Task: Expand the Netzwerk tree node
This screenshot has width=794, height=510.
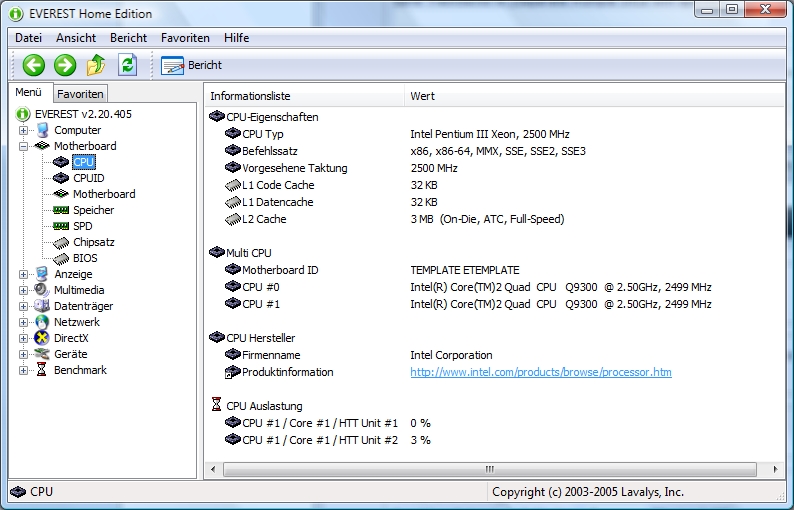Action: (x=23, y=322)
